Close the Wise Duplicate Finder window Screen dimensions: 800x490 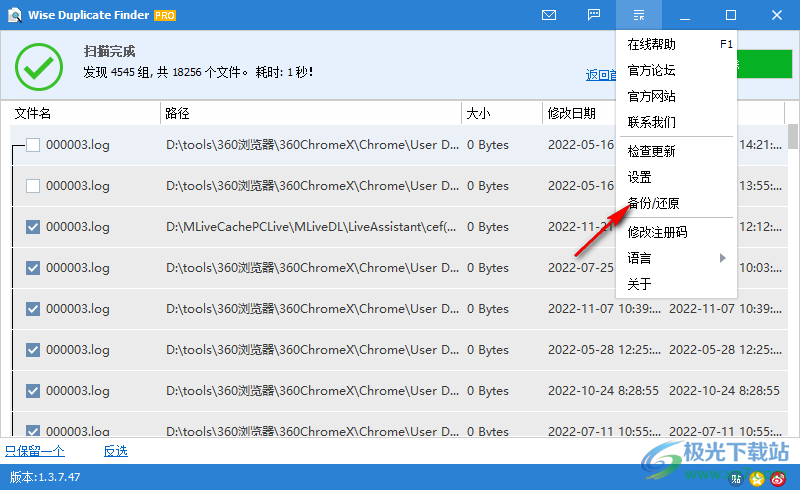click(777, 15)
